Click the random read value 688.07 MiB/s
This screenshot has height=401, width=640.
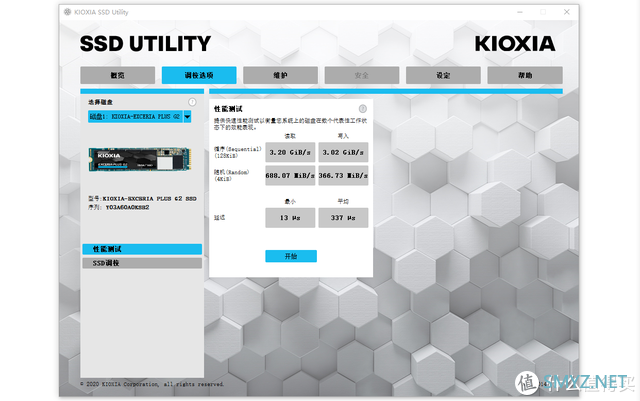pos(290,176)
